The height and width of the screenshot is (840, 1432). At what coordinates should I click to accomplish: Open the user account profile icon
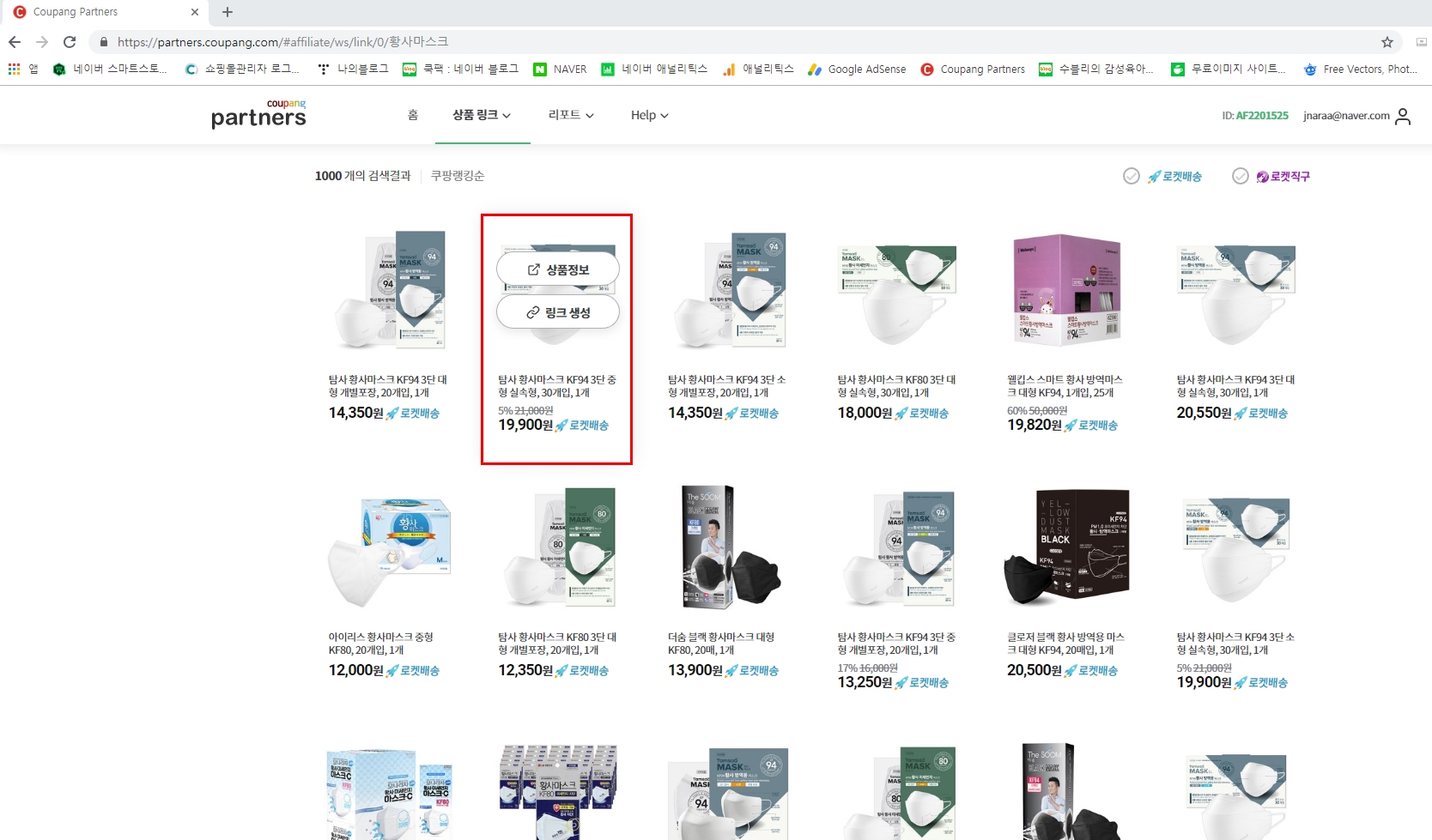pyautogui.click(x=1403, y=116)
